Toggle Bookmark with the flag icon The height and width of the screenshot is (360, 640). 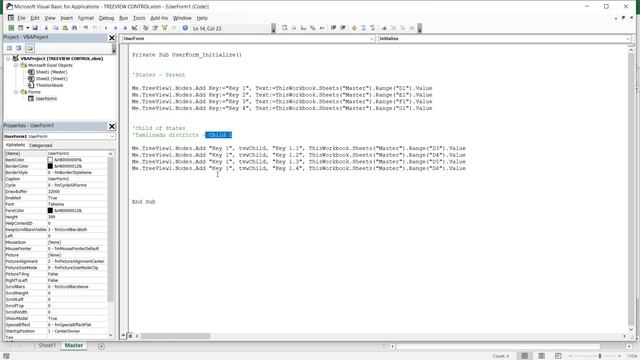point(384,28)
